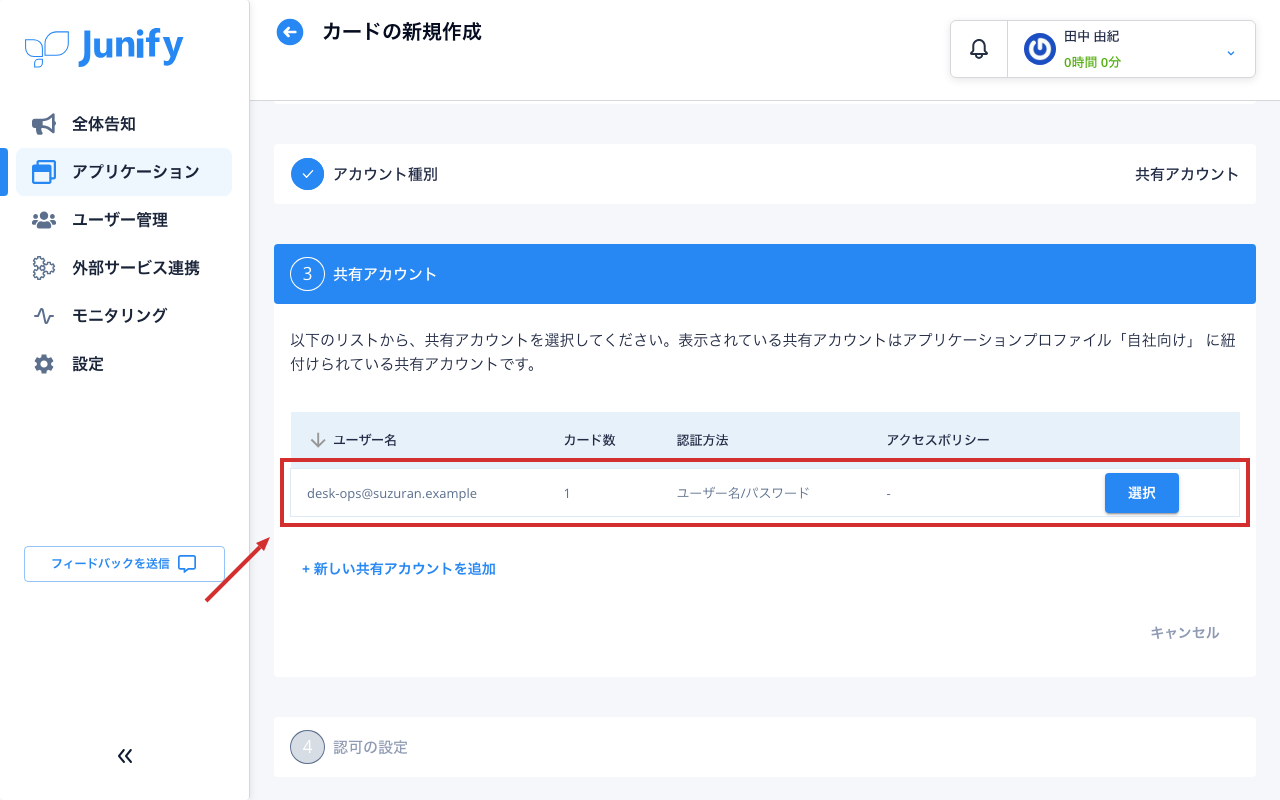Image resolution: width=1280 pixels, height=800 pixels.
Task: Go to ユーザー管理 section
Action: point(124,220)
